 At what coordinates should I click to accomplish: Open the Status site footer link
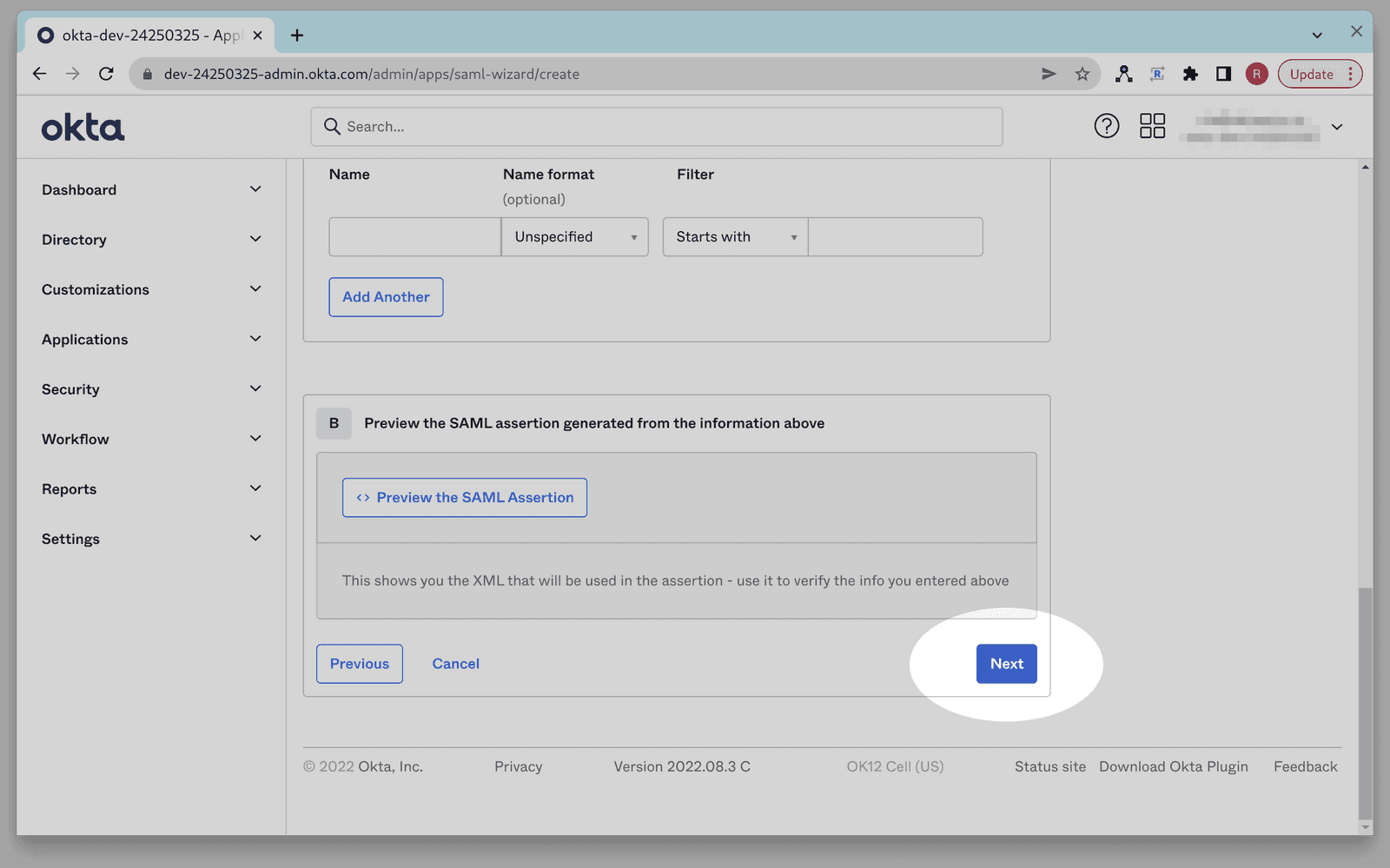[1050, 766]
